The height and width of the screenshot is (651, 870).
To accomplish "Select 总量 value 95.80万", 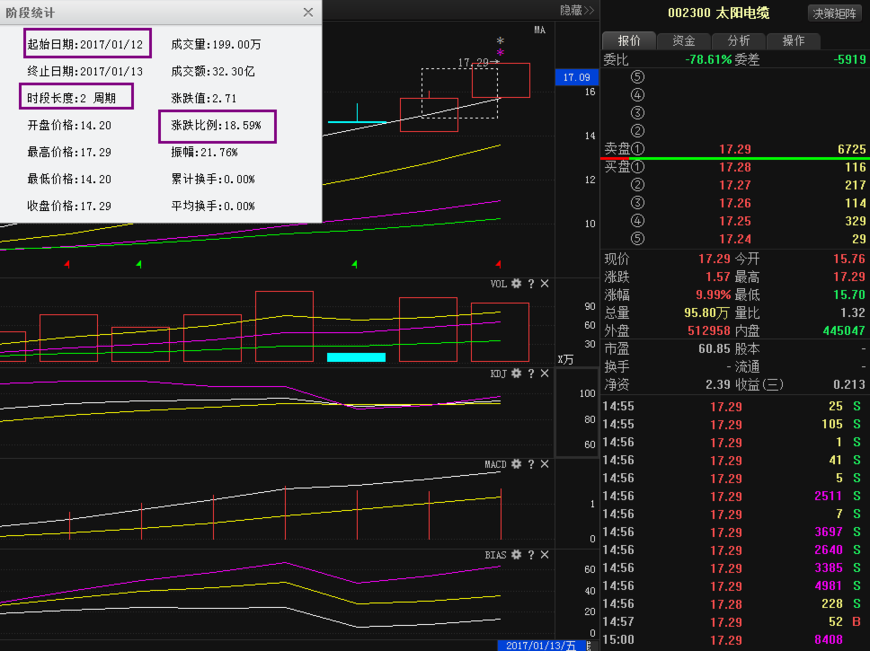I will point(706,313).
